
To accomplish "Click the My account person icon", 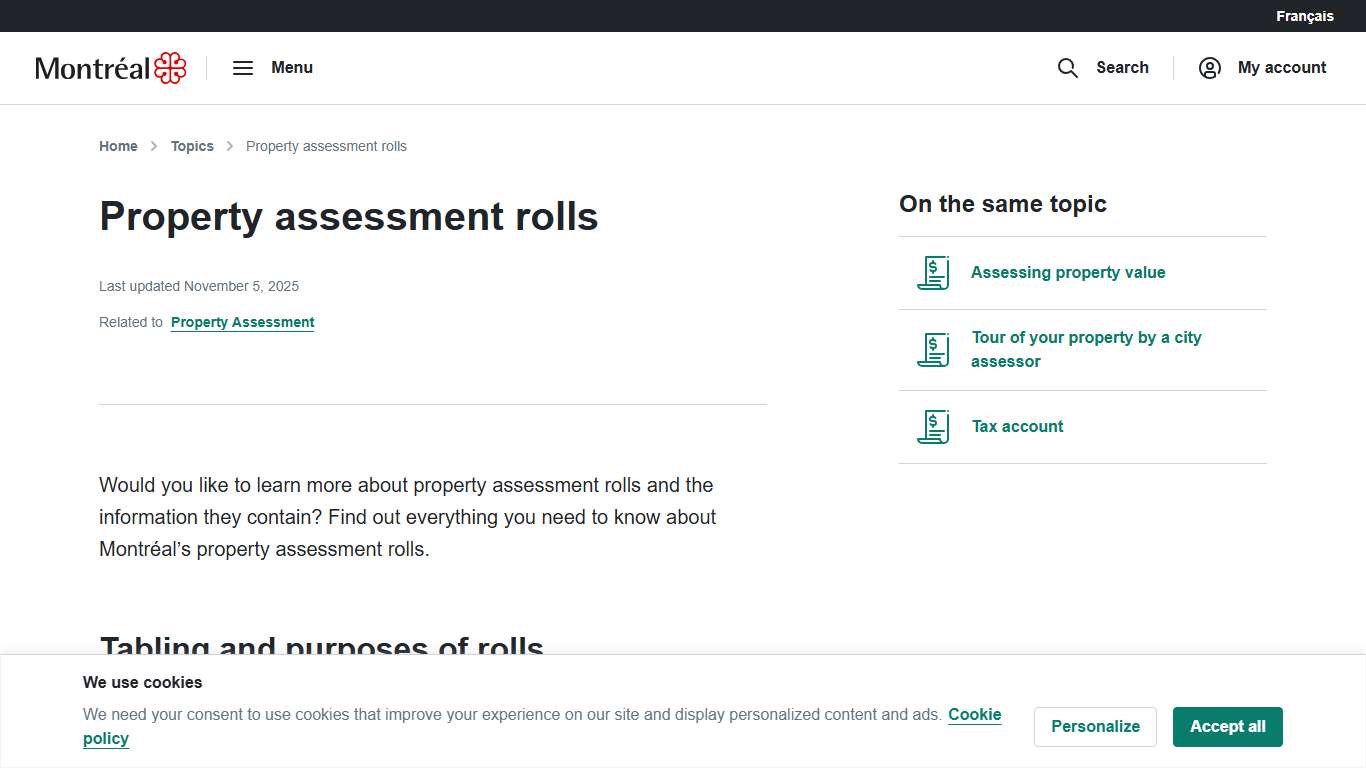I will click(x=1209, y=67).
